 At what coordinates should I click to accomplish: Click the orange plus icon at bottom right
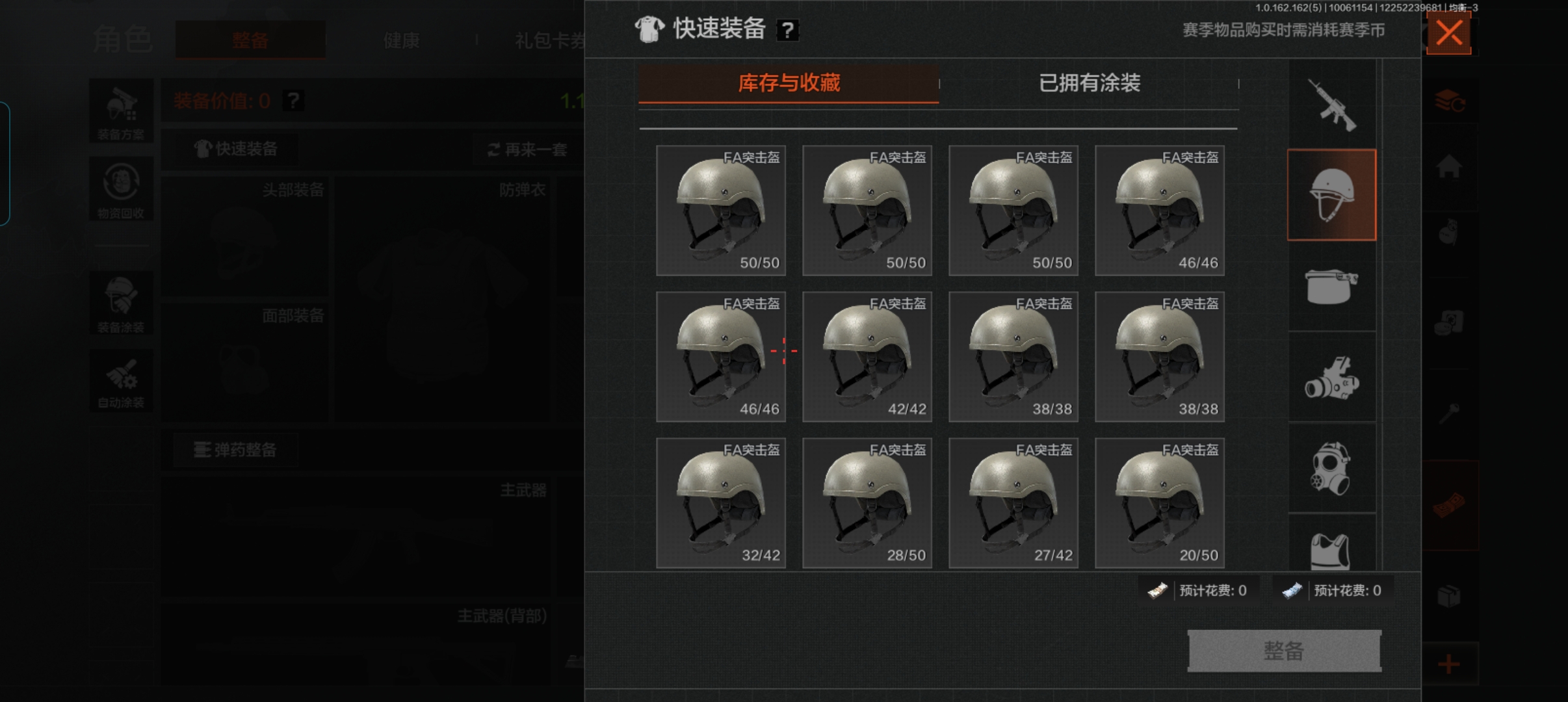[1449, 664]
